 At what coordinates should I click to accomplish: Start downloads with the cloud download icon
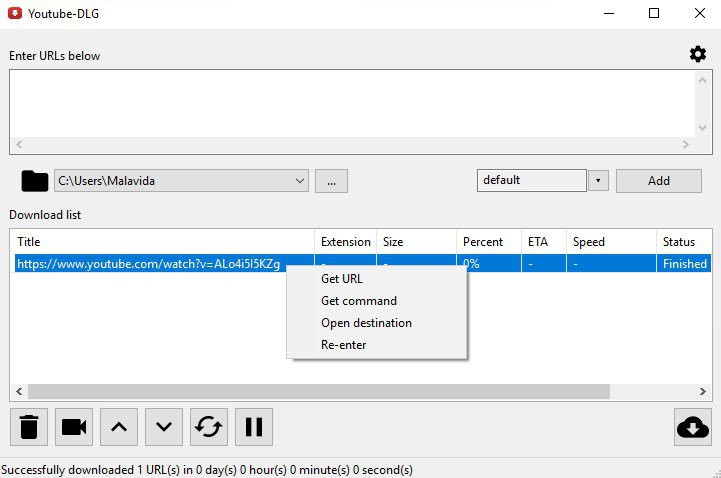692,427
